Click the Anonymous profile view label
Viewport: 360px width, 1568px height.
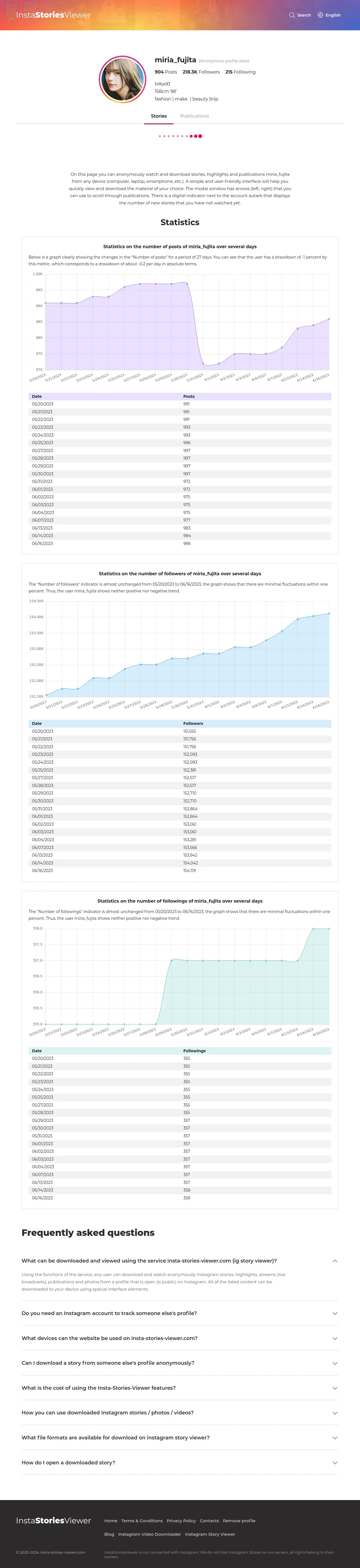point(224,61)
